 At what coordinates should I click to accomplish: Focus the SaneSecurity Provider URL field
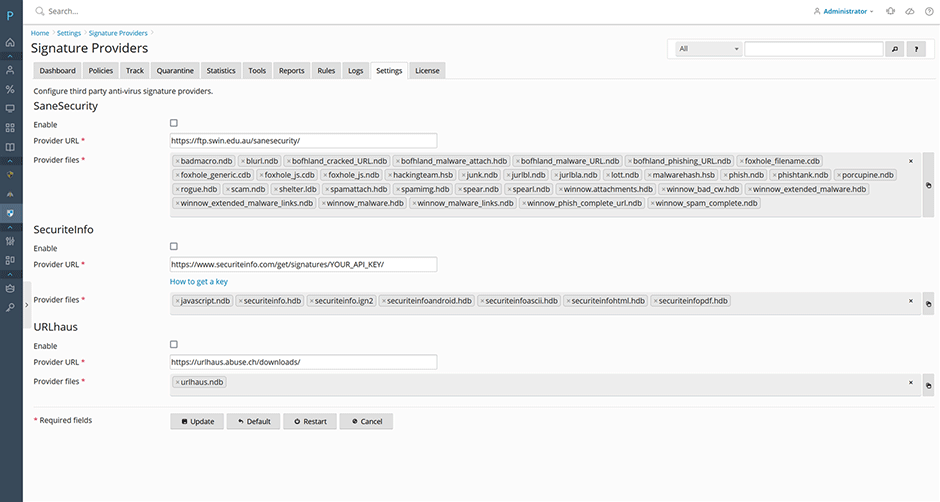[x=303, y=141]
